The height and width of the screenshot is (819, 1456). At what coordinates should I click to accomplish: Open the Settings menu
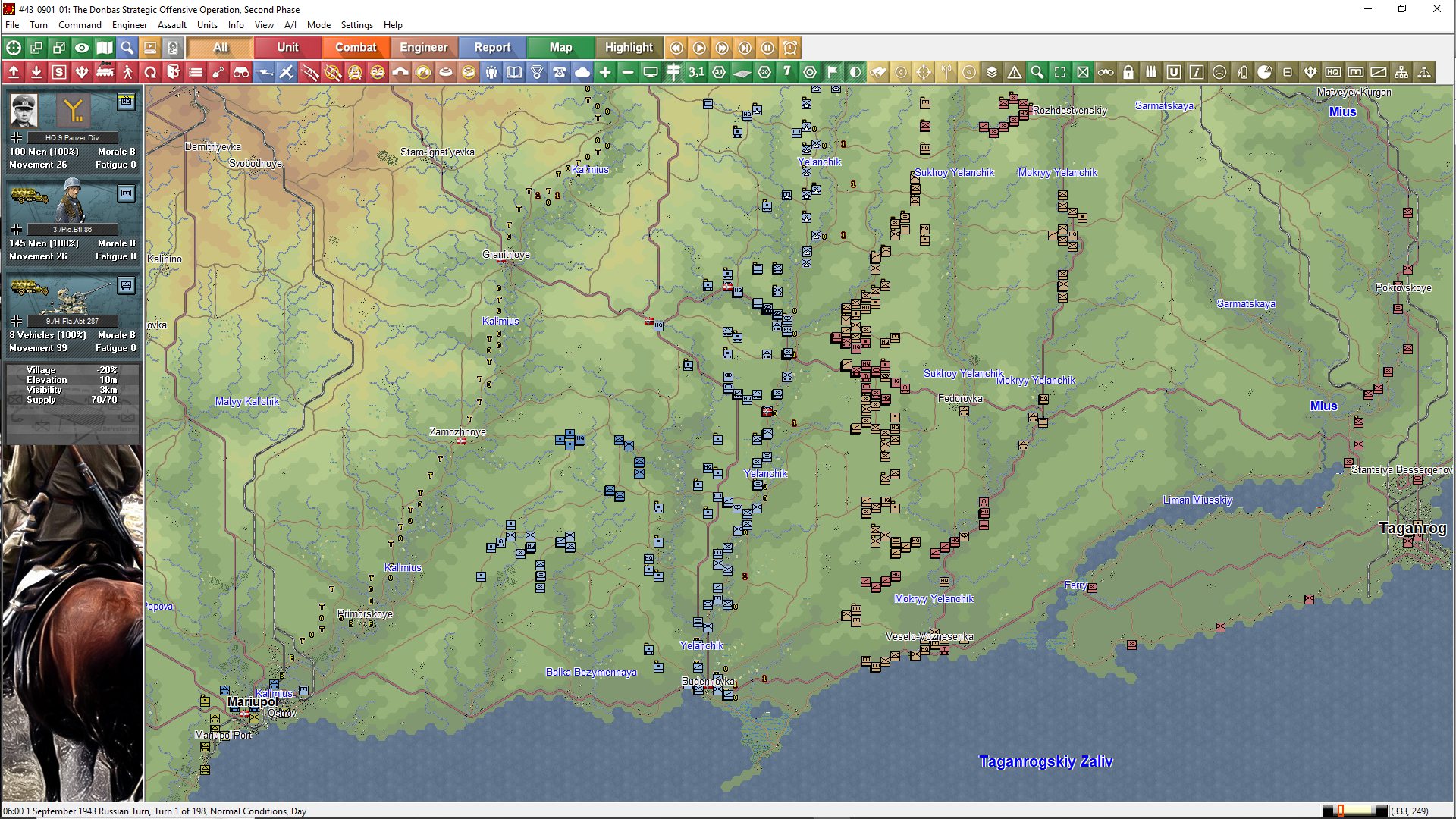(x=356, y=25)
